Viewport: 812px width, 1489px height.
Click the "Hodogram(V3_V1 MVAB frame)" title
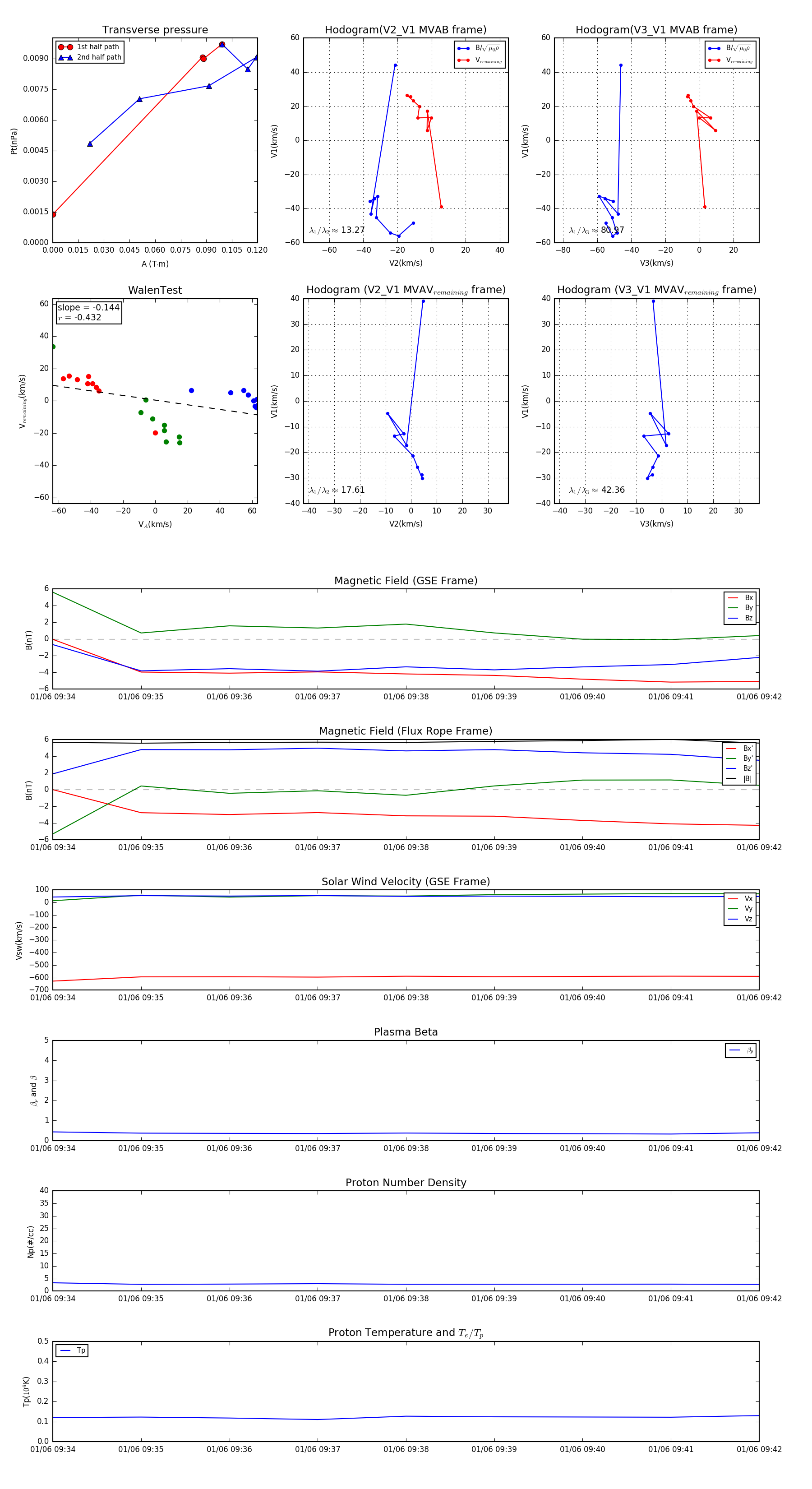click(x=656, y=30)
